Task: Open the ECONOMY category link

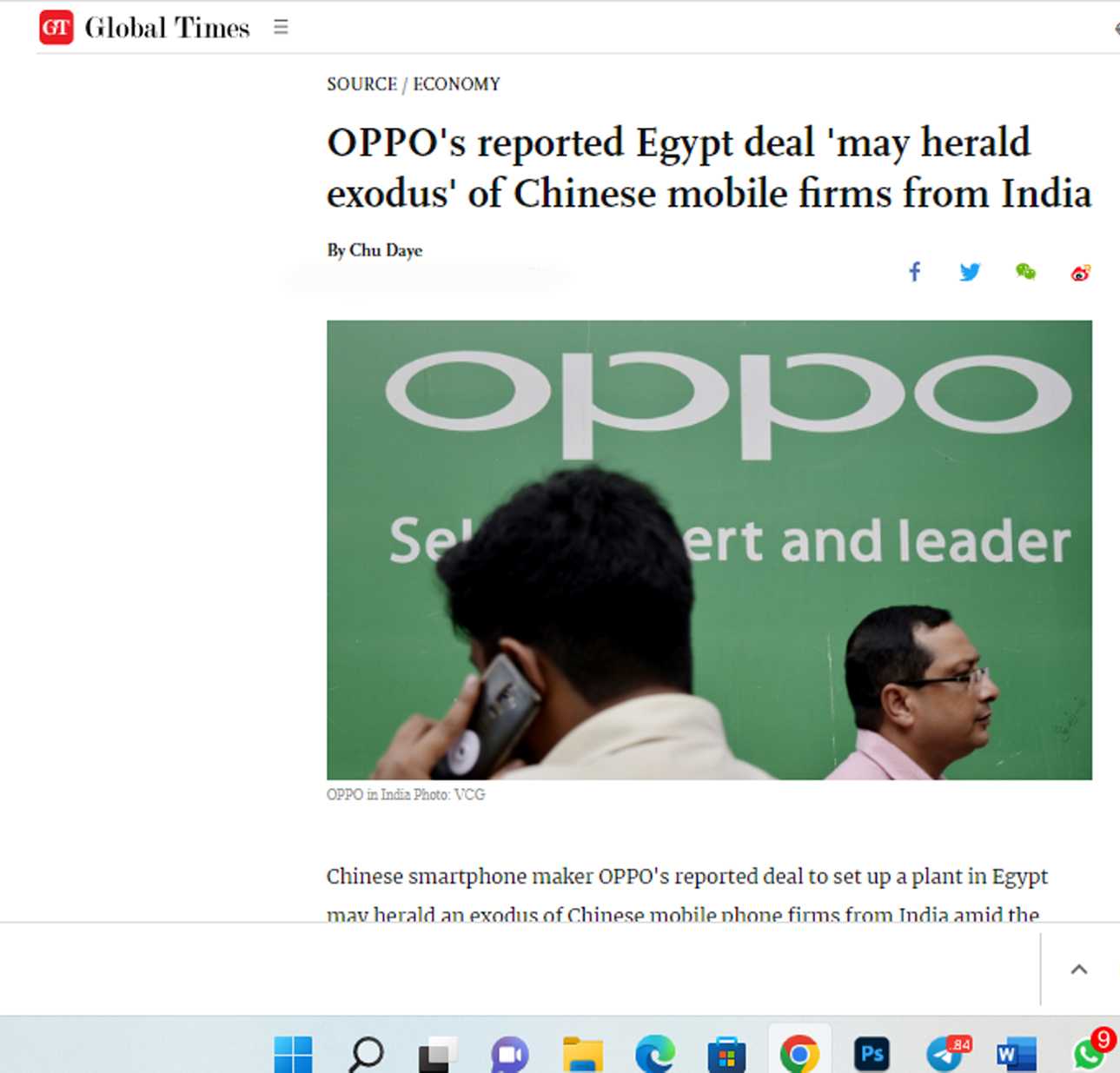Action: tap(456, 84)
